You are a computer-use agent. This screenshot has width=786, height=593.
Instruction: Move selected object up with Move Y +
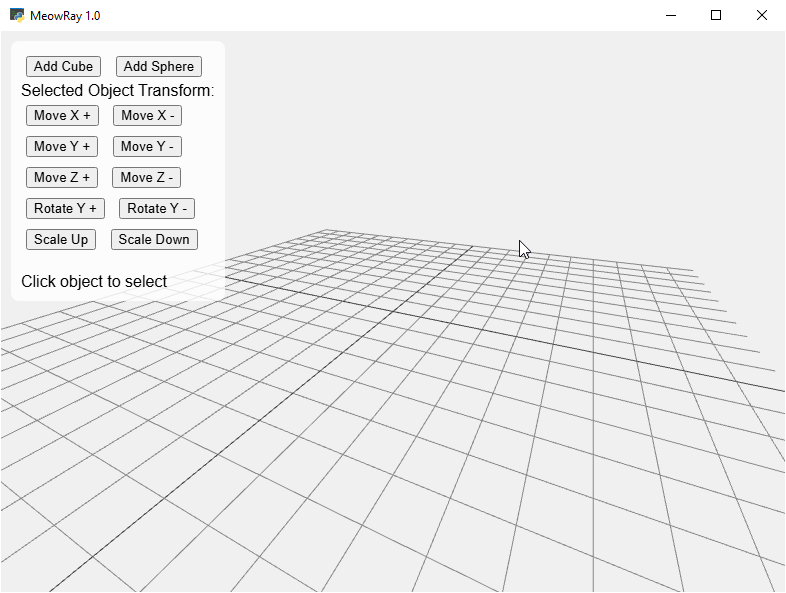[62, 147]
